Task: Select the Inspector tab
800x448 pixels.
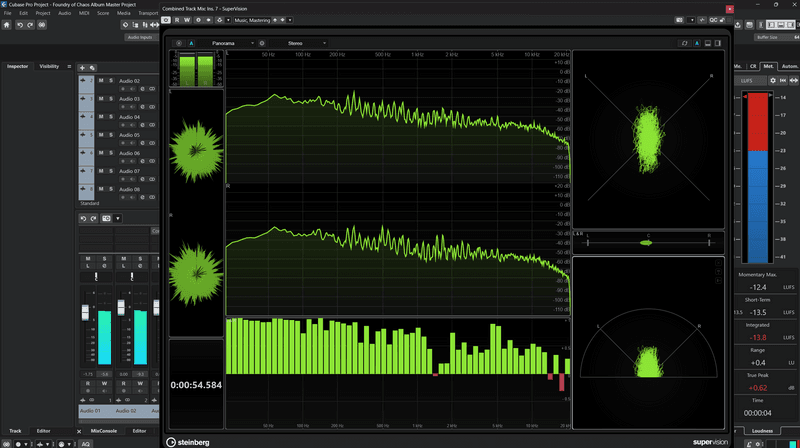Action: (17, 66)
